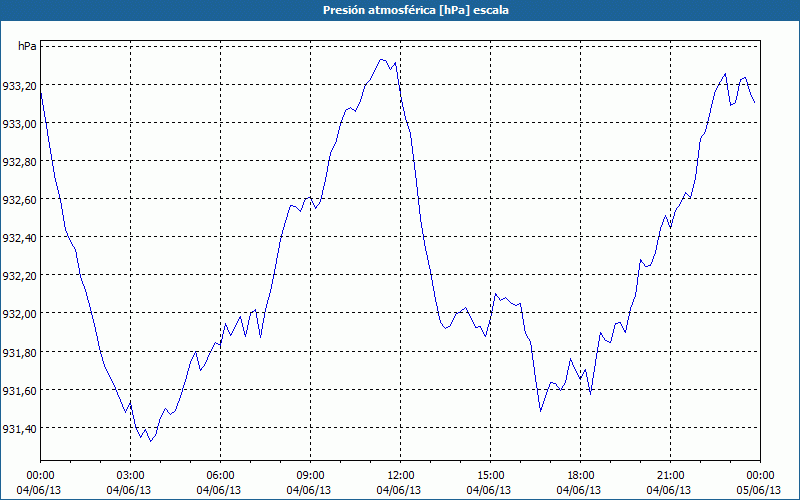Click the pressure curve's highest peak before 12:00

(382, 59)
